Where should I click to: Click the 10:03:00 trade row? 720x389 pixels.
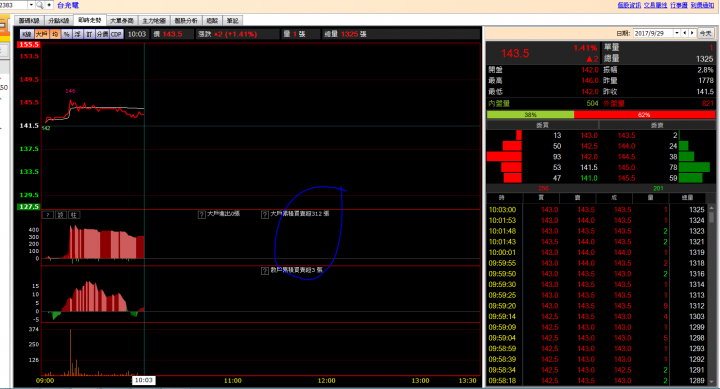pyautogui.click(x=596, y=210)
